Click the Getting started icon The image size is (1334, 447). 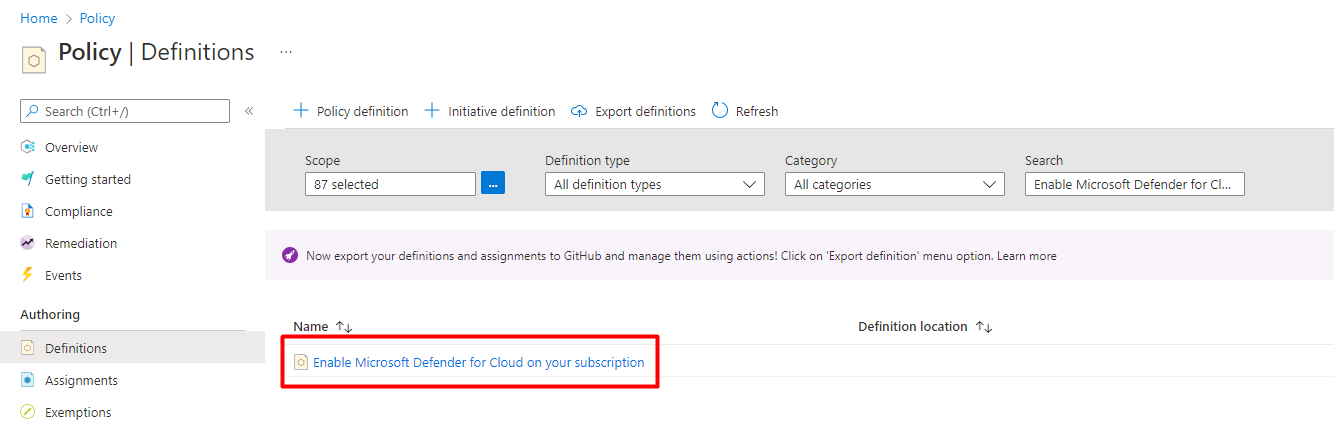(28, 179)
